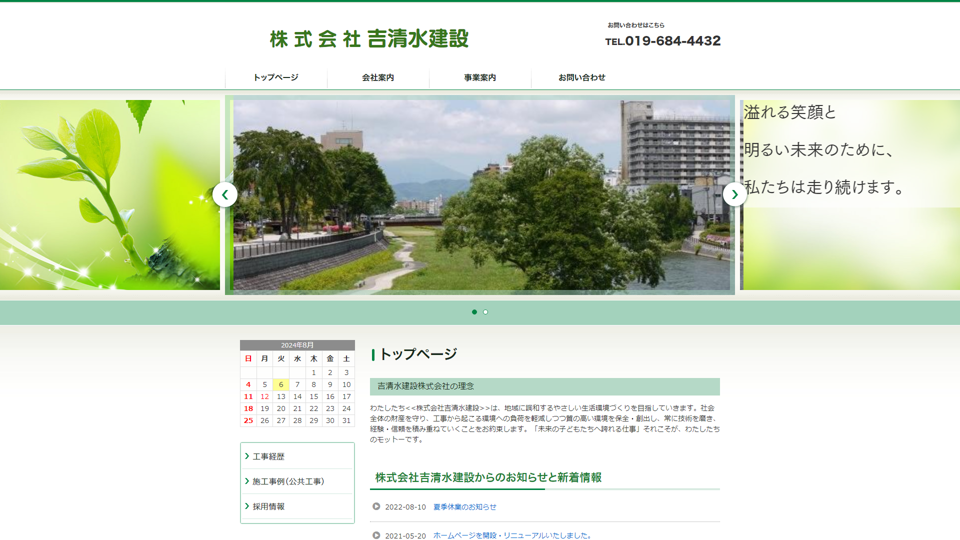Viewport: 960px width, 540px height.
Task: Open the トップページ navigation menu item
Action: [x=276, y=78]
